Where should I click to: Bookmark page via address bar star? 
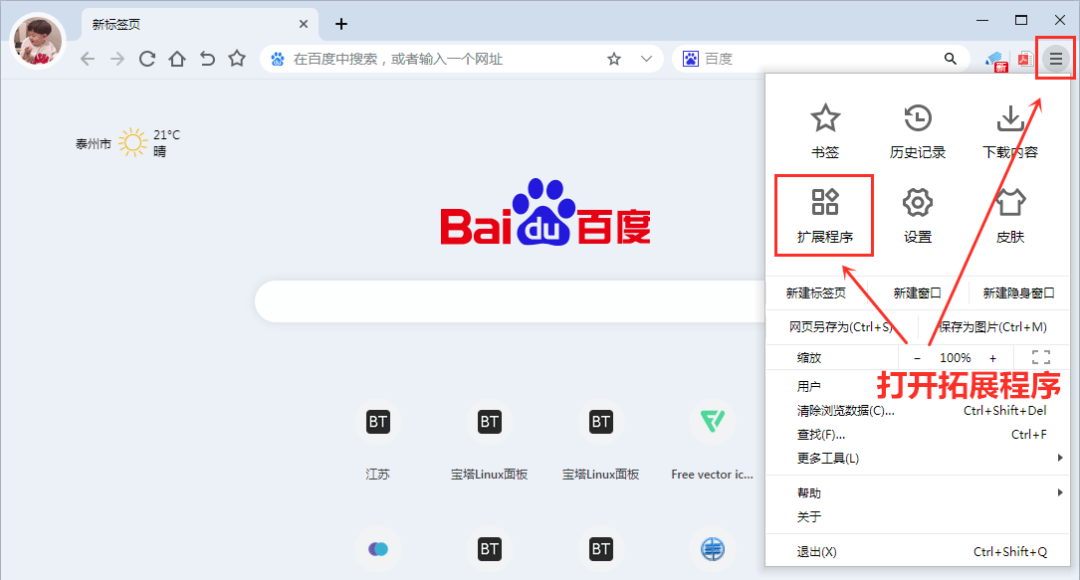pos(614,59)
